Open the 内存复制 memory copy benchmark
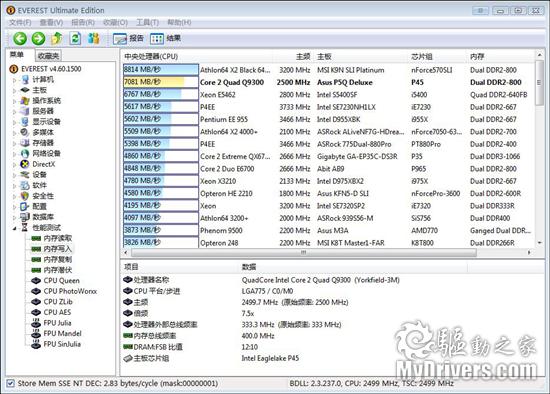 52,259
